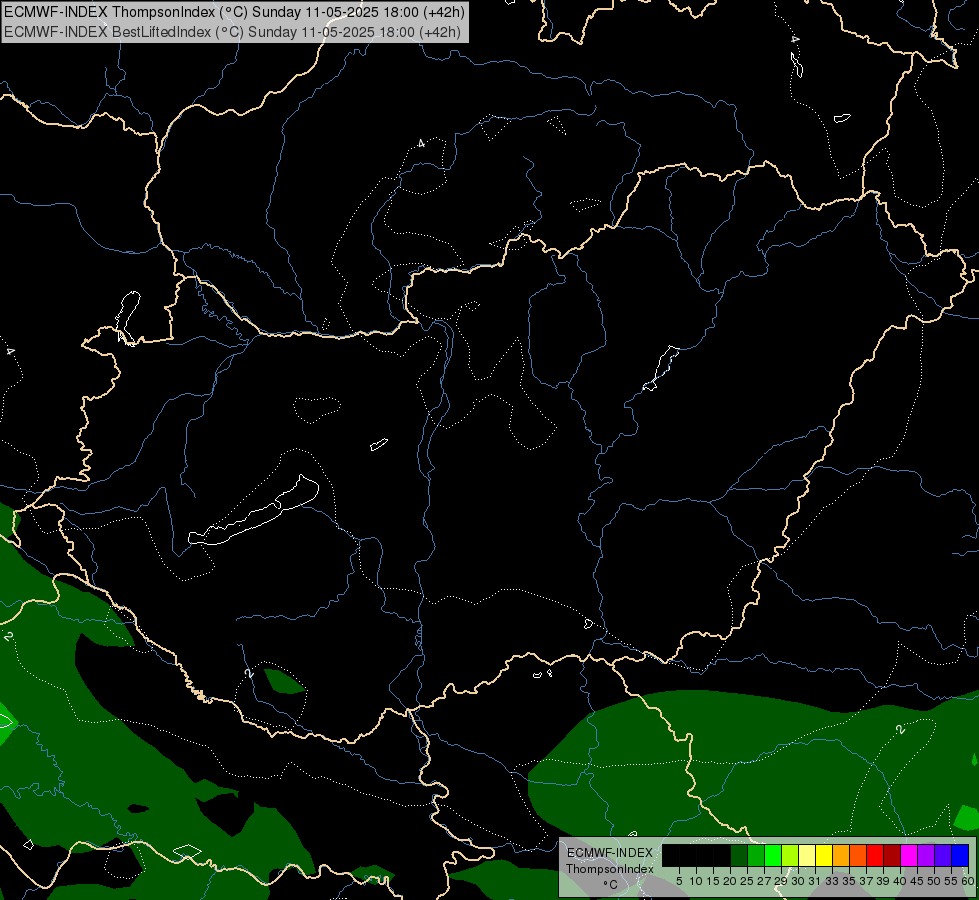Click the orange 33-35 legend swatch
The width and height of the screenshot is (979, 900).
point(841,855)
